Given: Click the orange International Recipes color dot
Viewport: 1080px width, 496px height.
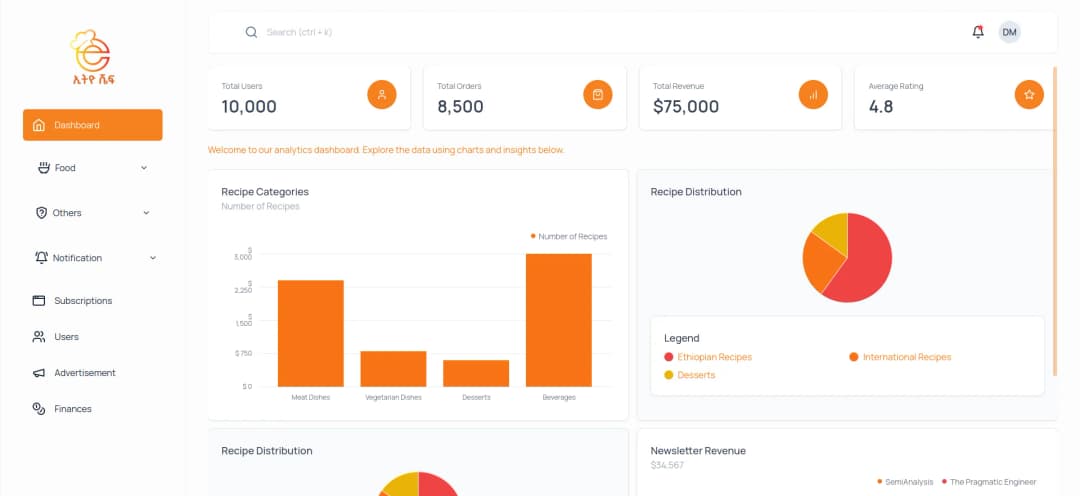Looking at the screenshot, I should 854,357.
